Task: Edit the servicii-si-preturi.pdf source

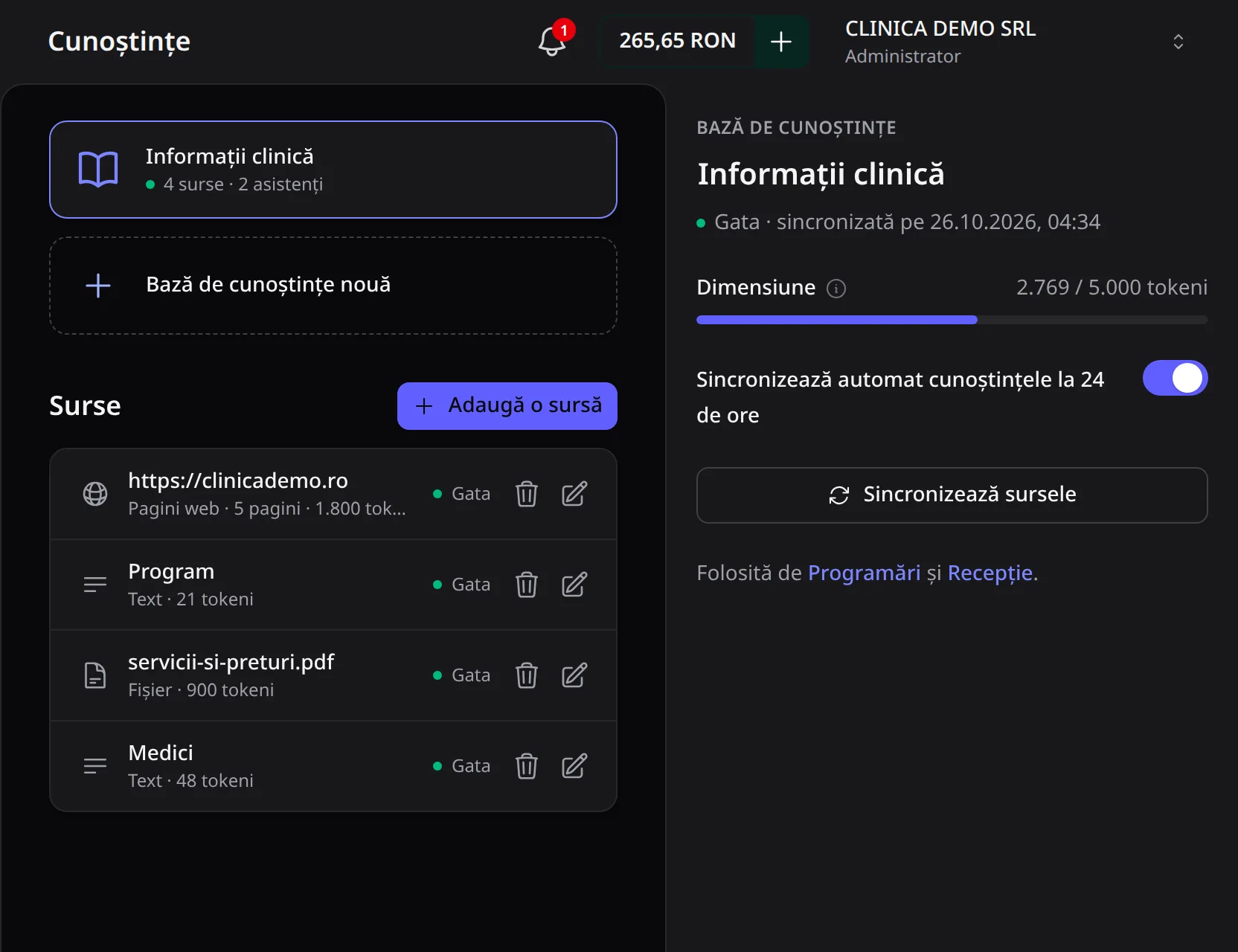Action: [574, 675]
